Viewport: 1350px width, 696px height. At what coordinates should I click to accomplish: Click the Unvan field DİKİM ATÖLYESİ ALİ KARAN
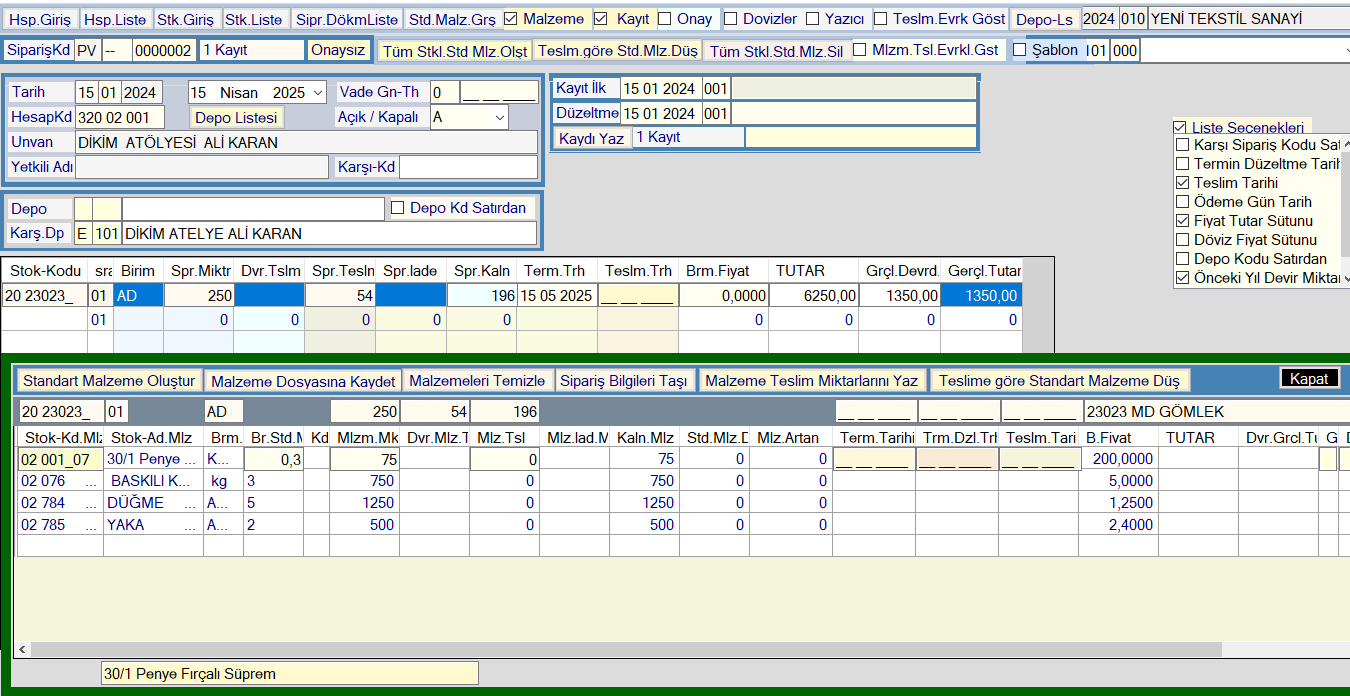point(306,142)
